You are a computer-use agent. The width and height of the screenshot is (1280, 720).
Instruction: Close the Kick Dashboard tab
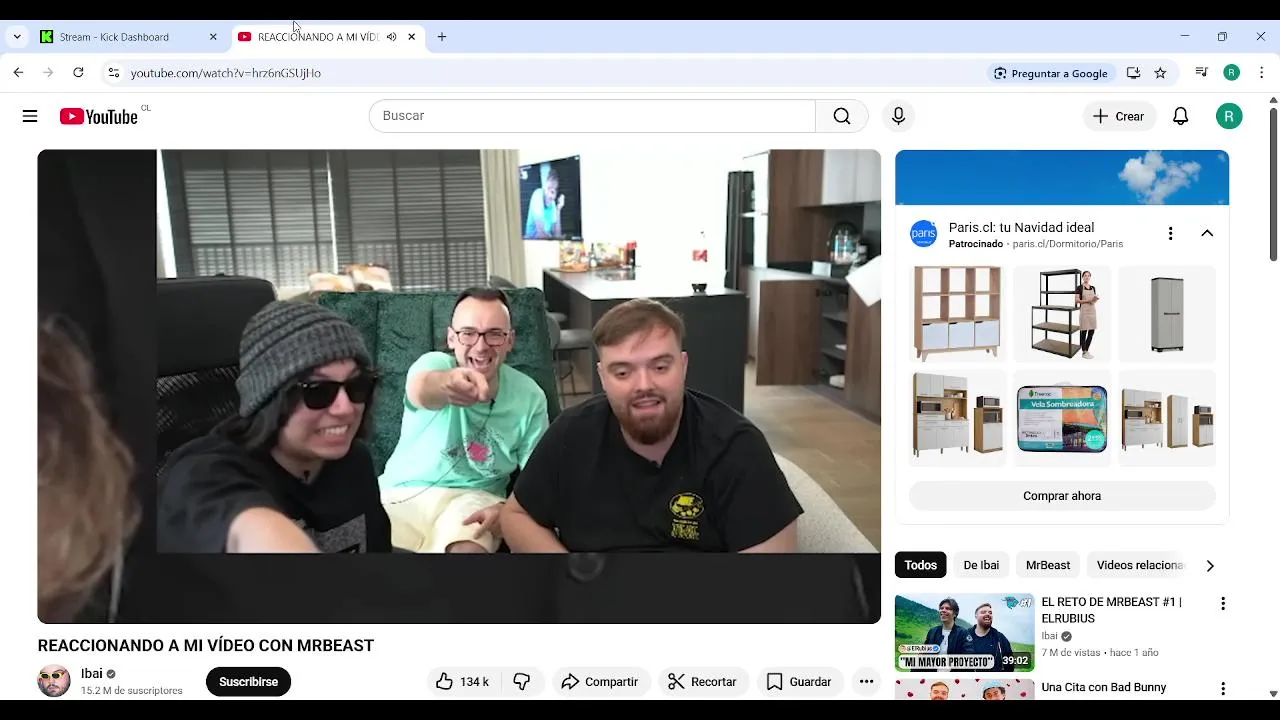213,37
